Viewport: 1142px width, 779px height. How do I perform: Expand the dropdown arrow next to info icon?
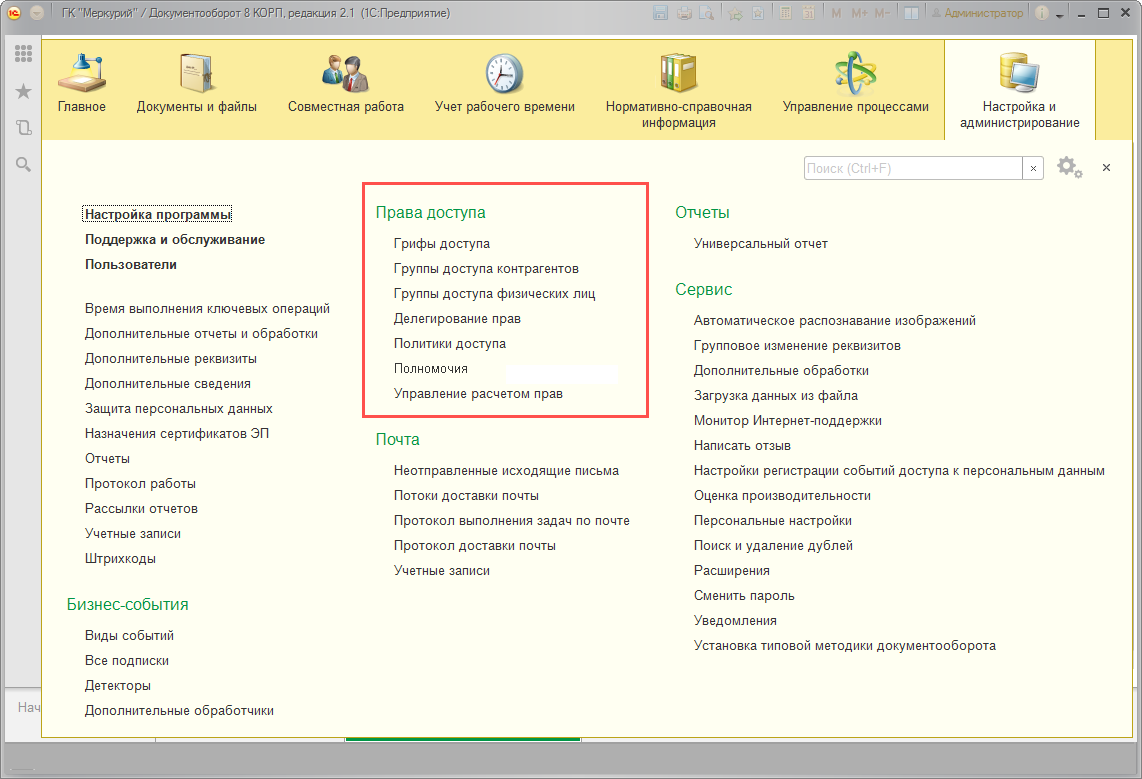[1061, 14]
